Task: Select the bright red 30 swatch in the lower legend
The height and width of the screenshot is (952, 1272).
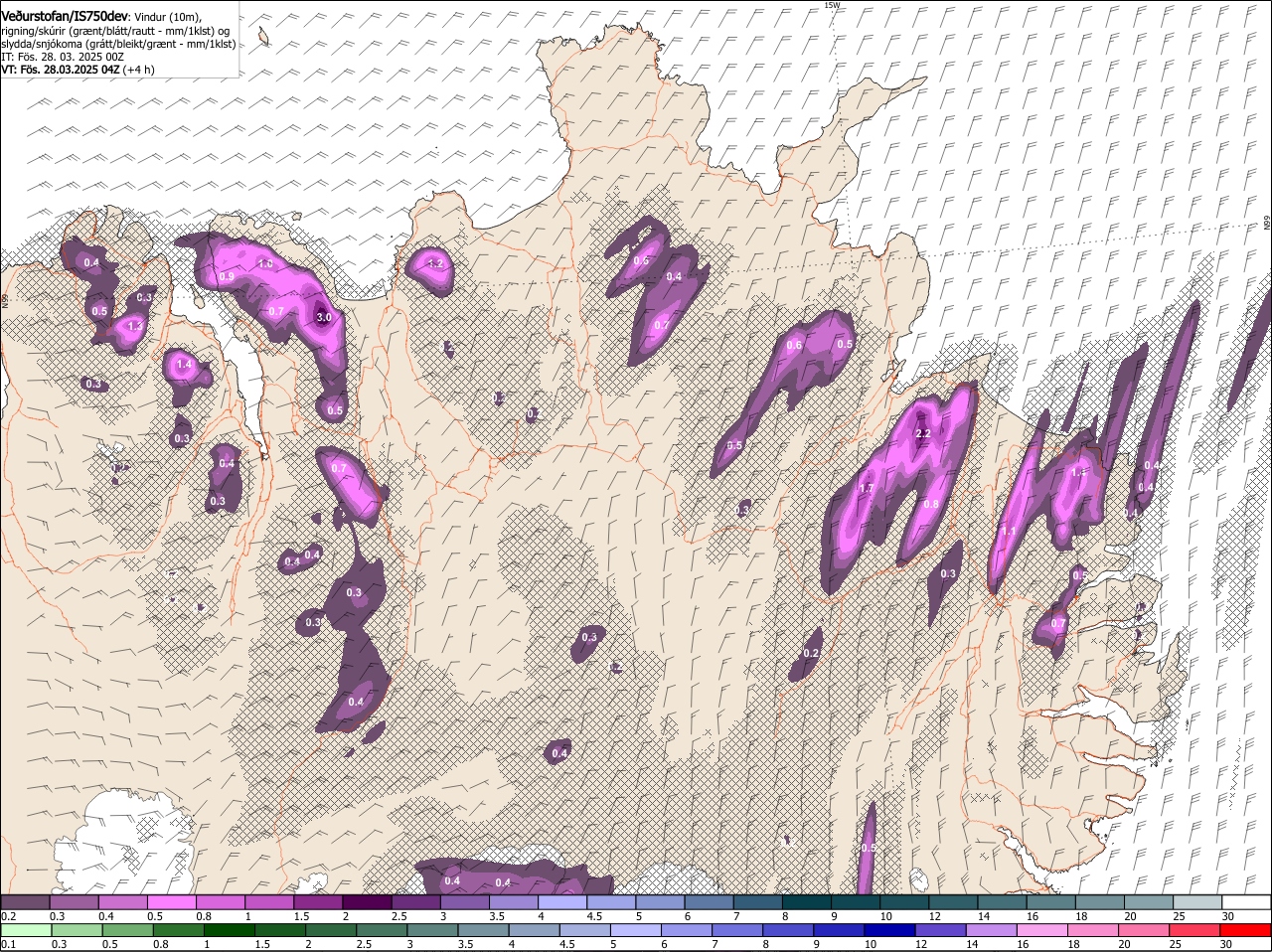Action: (x=1247, y=930)
